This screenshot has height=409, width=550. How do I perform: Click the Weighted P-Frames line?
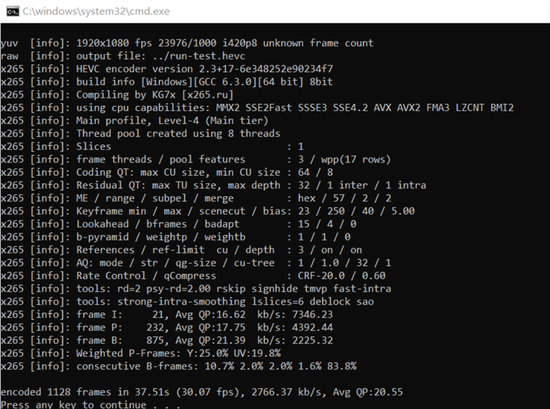178,354
